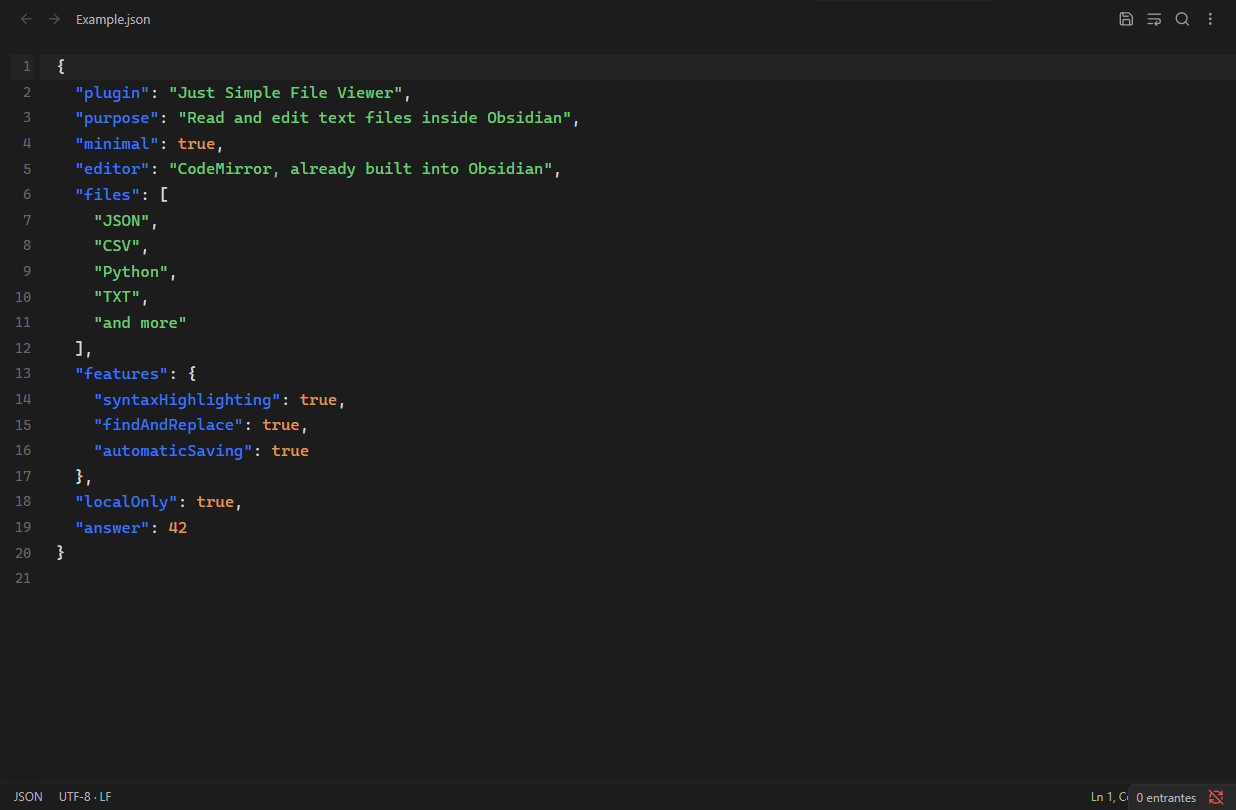Click the "editor" key
The height and width of the screenshot is (810, 1236).
tap(113, 169)
